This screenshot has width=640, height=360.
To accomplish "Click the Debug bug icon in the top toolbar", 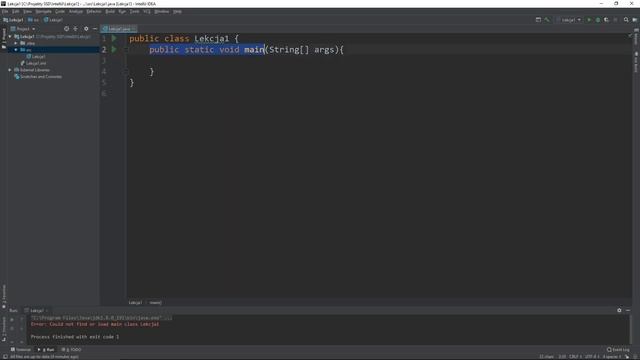I will (x=598, y=20).
